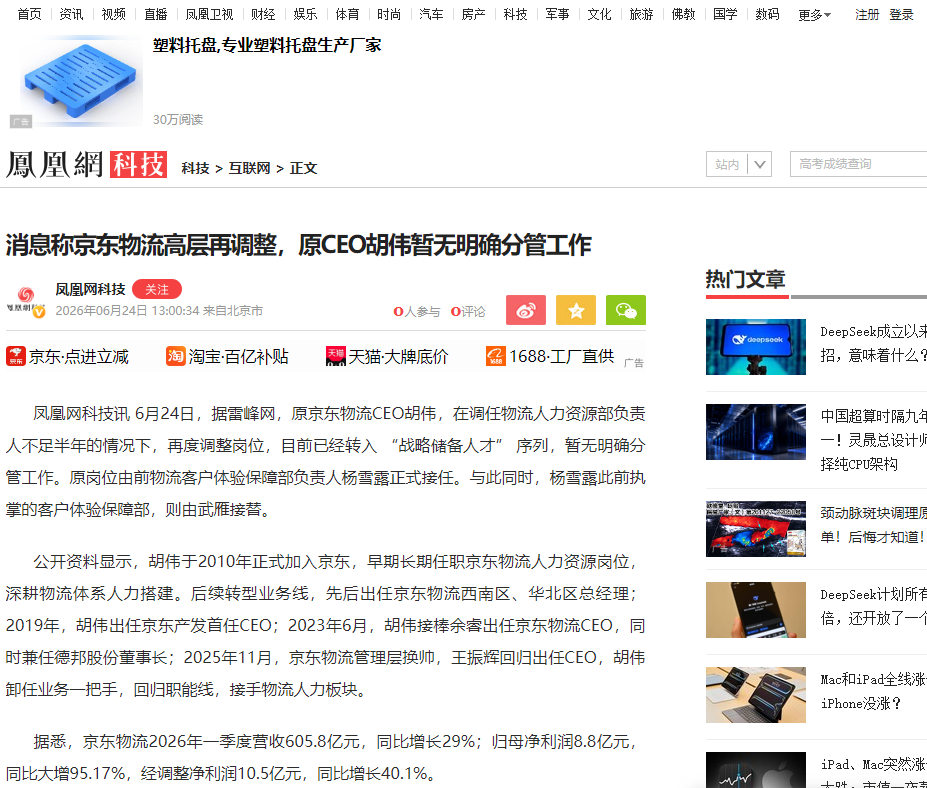Click the 淘宝 logo icon in ad bar
Viewport: 927px width, 788px height.
pyautogui.click(x=176, y=356)
